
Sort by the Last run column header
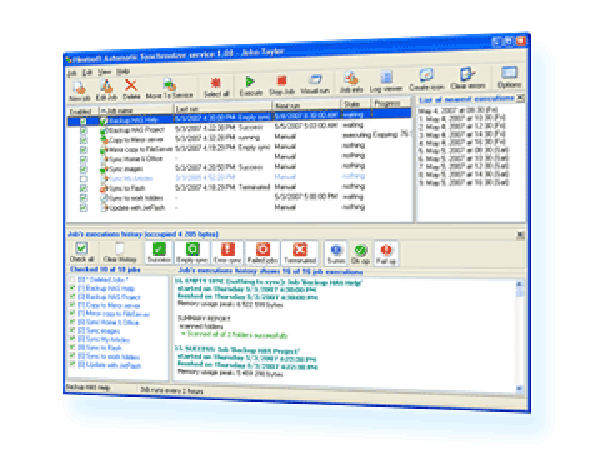point(223,108)
